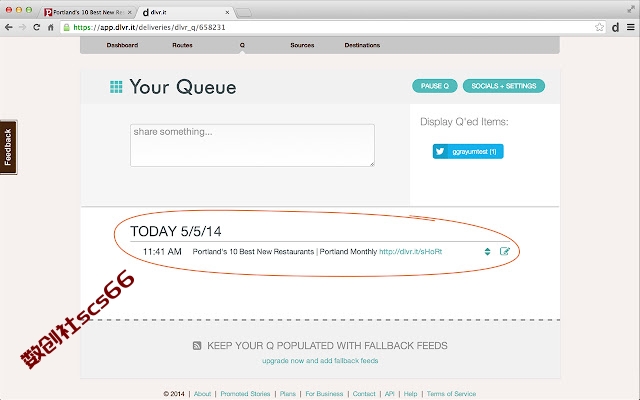640x400 pixels.
Task: Click the 11:41 AM scheduled time
Action: 162,251
